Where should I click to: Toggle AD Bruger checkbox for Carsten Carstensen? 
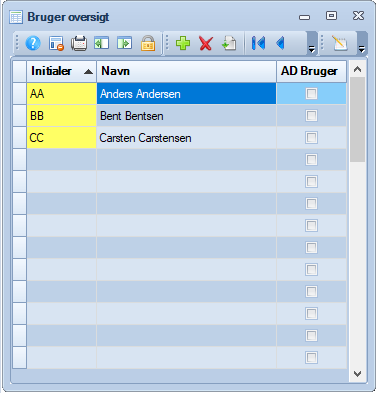[311, 138]
